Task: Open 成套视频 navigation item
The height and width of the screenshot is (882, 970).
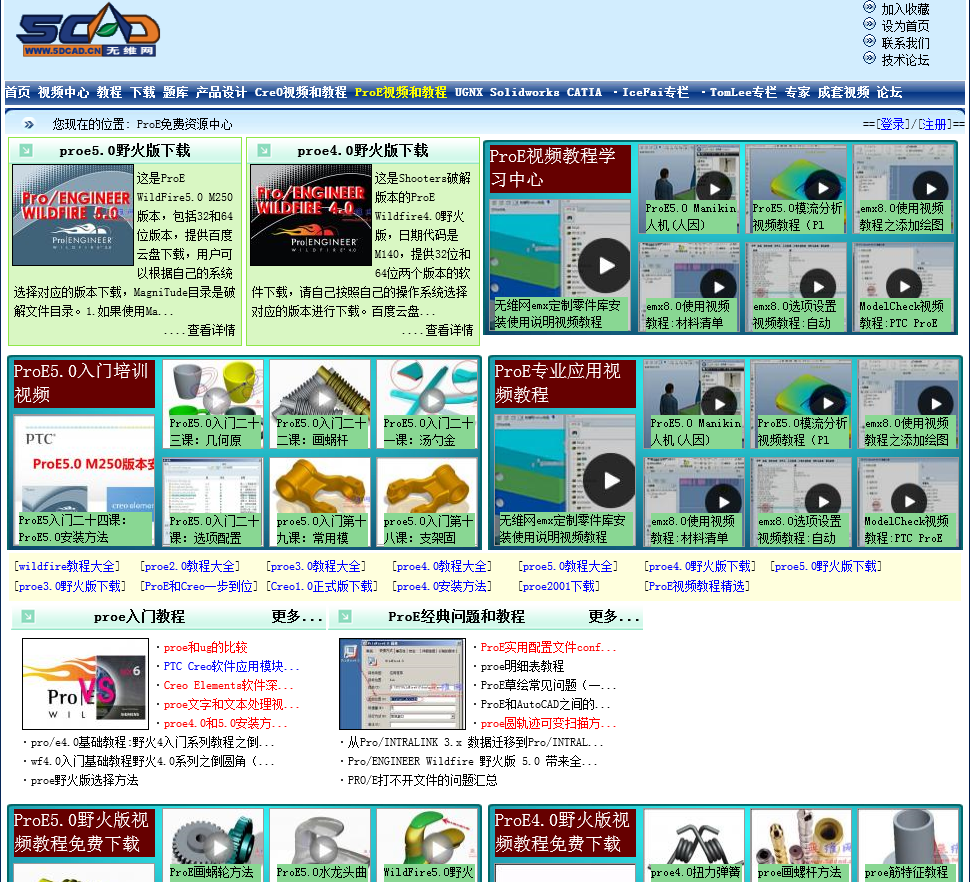Action: point(843,92)
